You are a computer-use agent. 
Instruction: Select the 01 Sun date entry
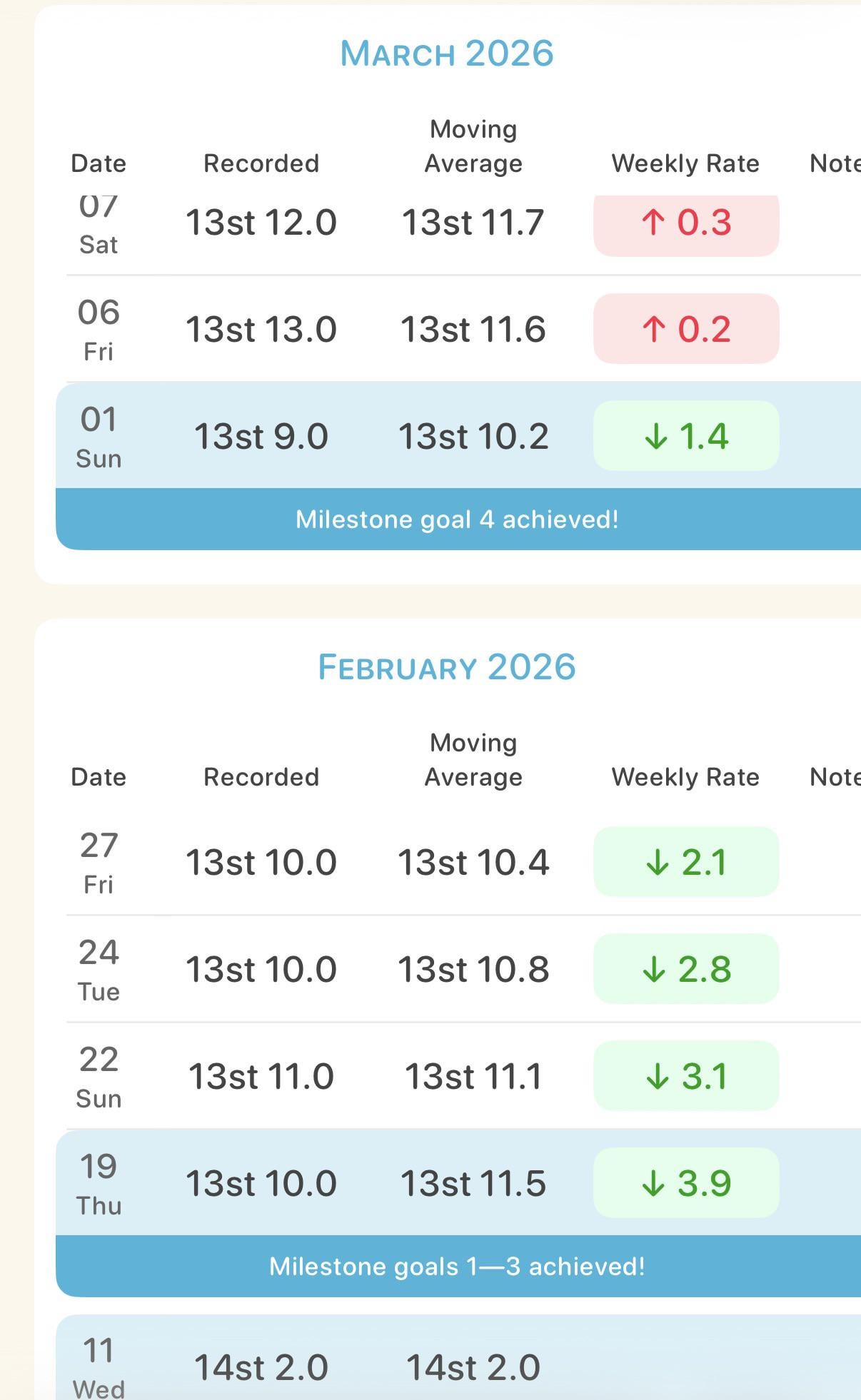pyautogui.click(x=99, y=436)
